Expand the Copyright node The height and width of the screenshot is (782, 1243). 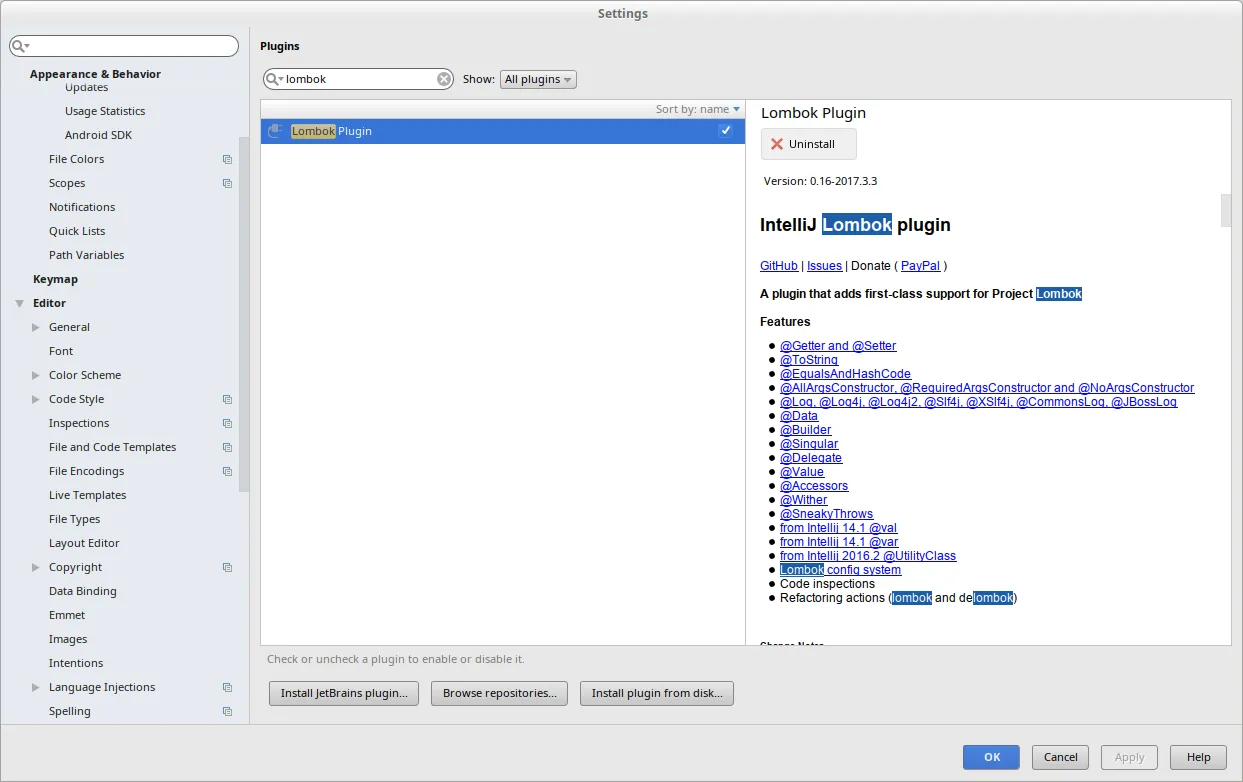(36, 567)
